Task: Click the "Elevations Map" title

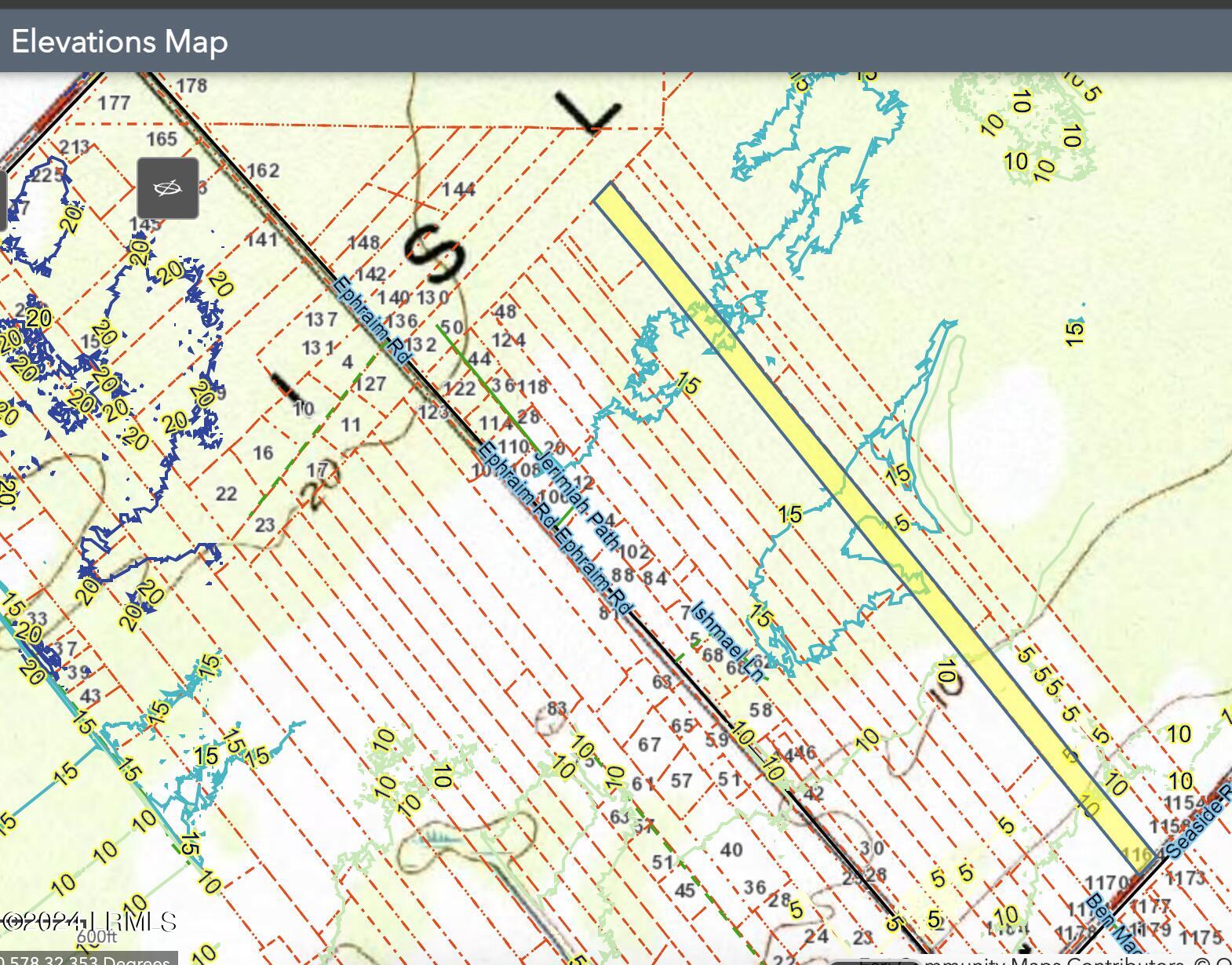Action: tap(119, 41)
